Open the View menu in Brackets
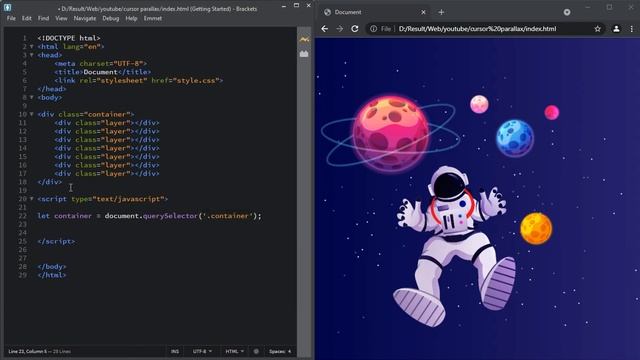Screen dimensions: 640x360 (x=61, y=18)
